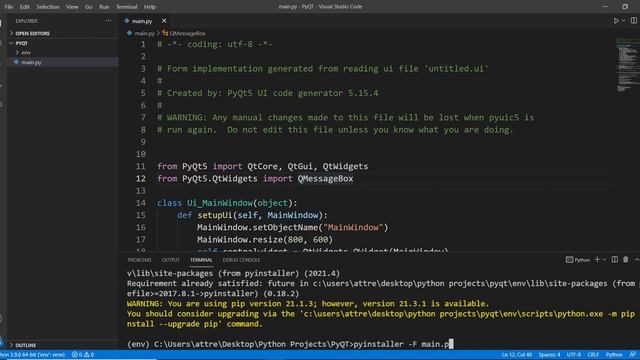Open the File menu
Screen dimensions: 640x360
[9, 7]
